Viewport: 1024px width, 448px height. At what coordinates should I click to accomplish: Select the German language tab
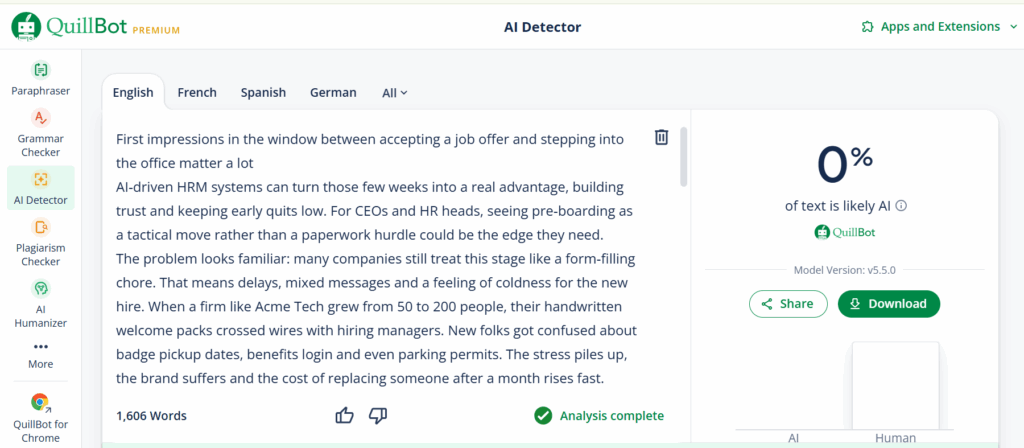(x=333, y=93)
